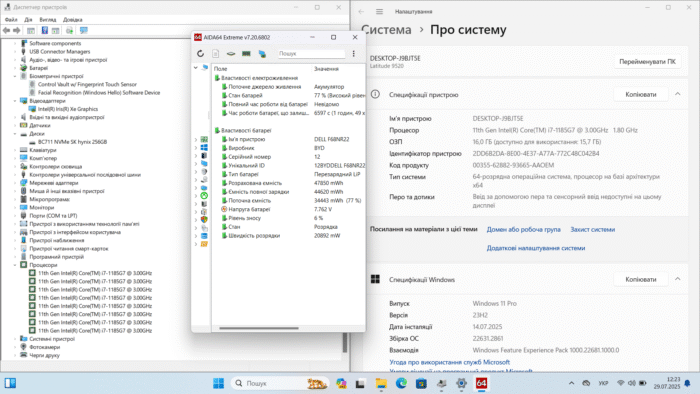
Task: Collapse the Процесори tree node
Action: 15,265
